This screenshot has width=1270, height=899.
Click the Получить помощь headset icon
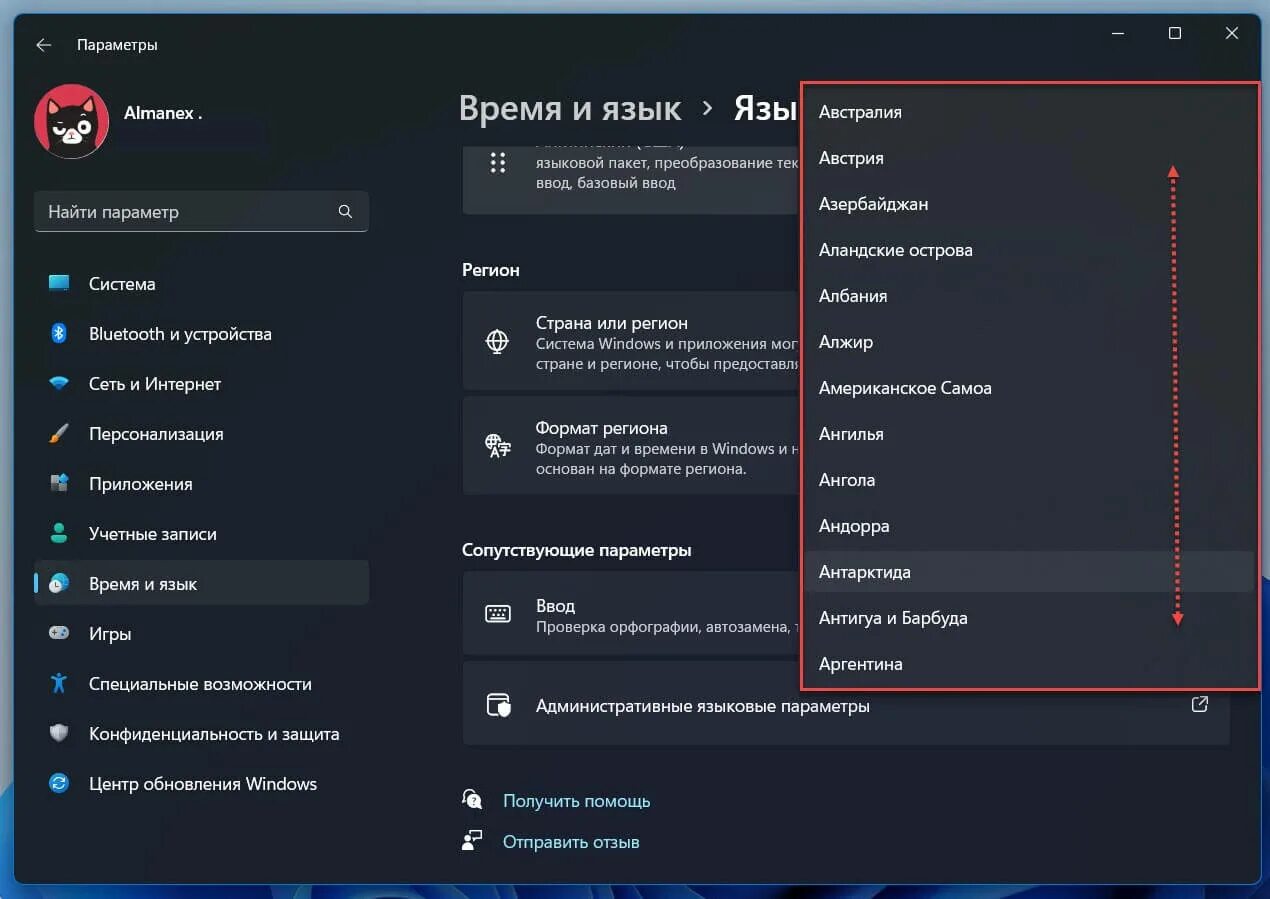472,800
